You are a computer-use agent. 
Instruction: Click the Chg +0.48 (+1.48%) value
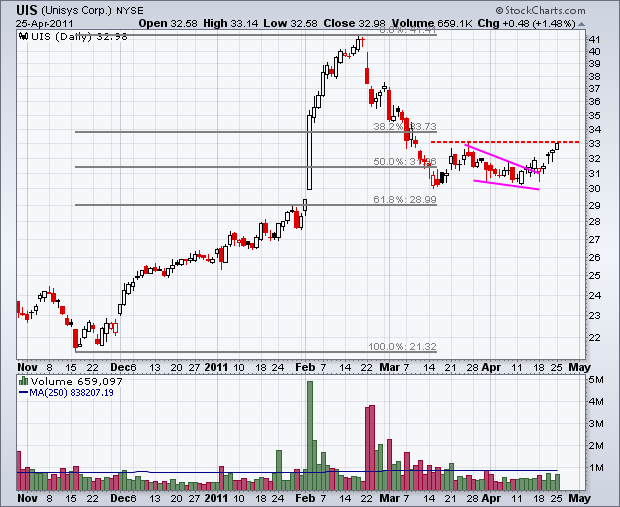[526, 23]
